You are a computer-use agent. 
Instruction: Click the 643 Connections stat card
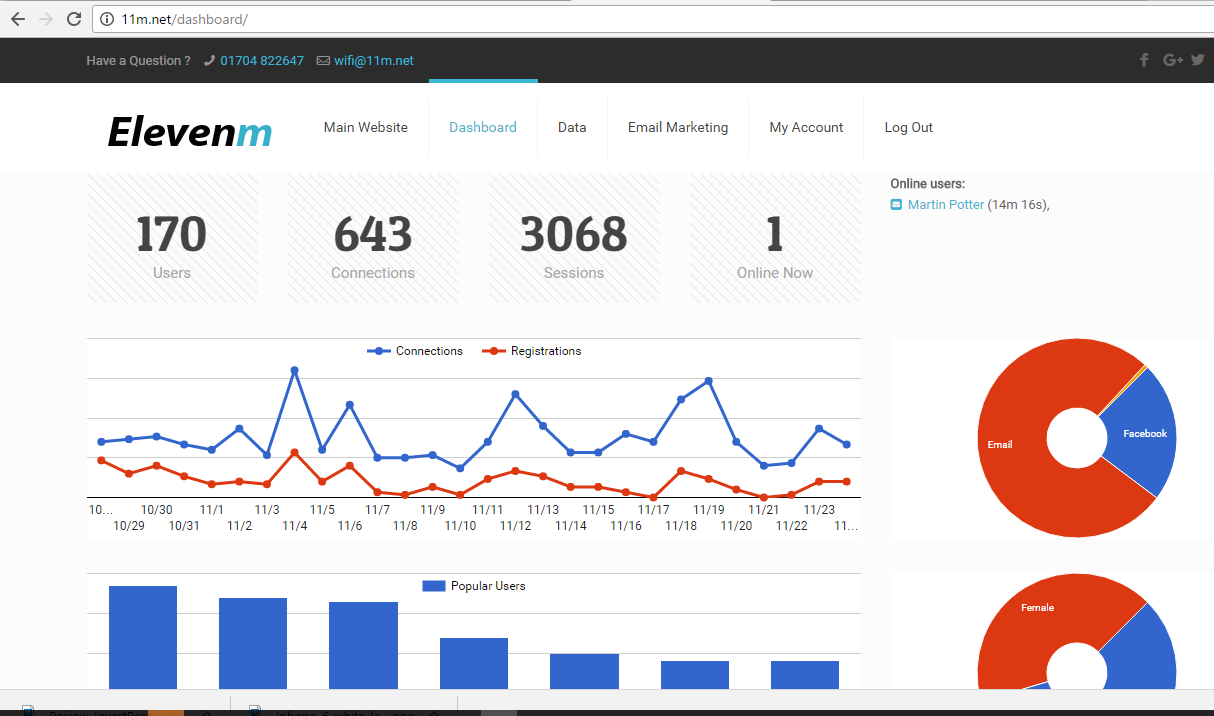point(373,238)
